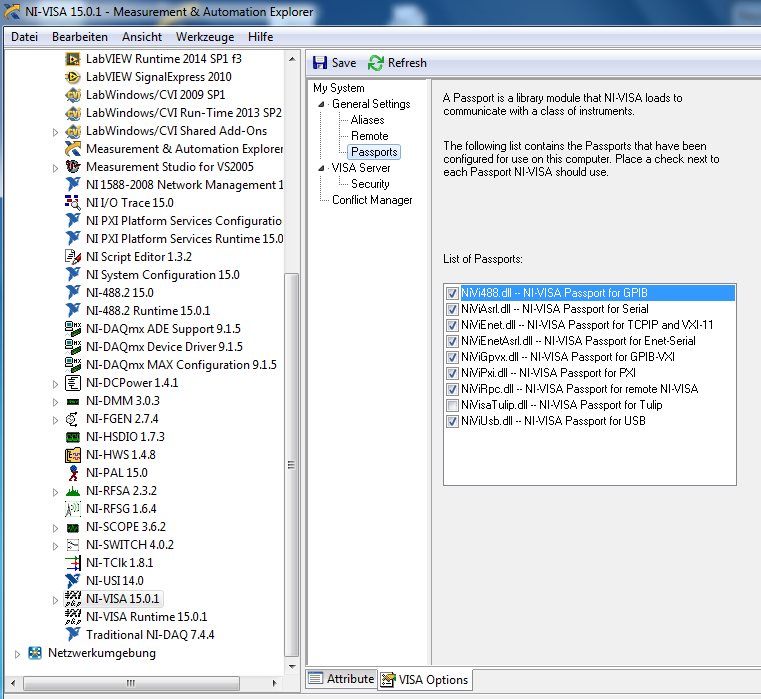This screenshot has height=699, width=761.
Task: Open the Ansicht menu
Action: (142, 37)
